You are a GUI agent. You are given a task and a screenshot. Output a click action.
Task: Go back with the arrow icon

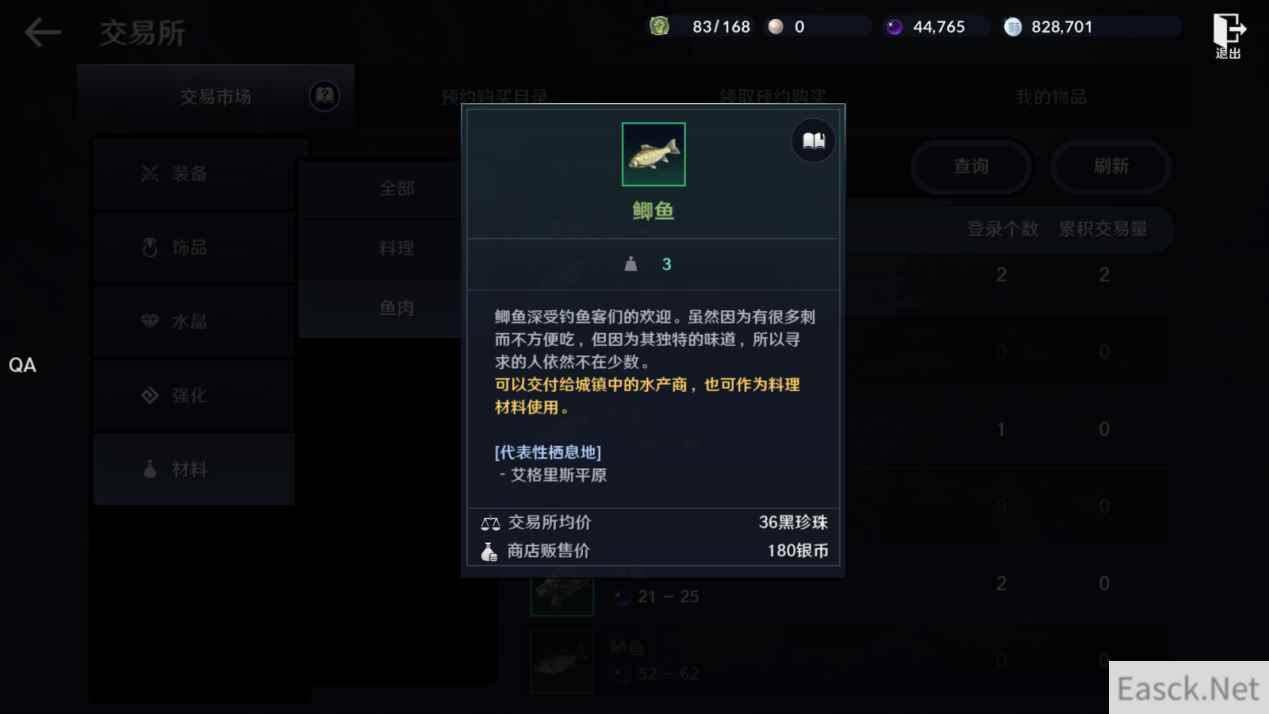point(43,33)
